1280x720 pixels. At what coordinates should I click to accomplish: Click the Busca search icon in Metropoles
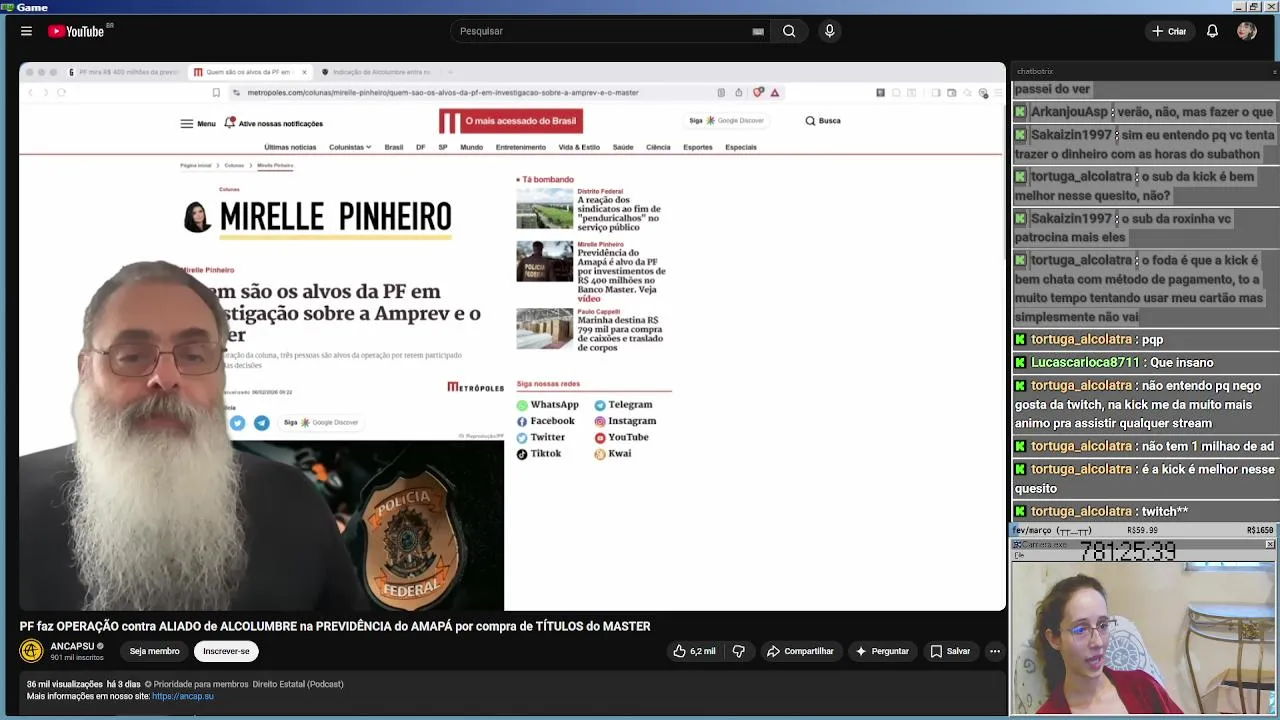click(x=810, y=121)
